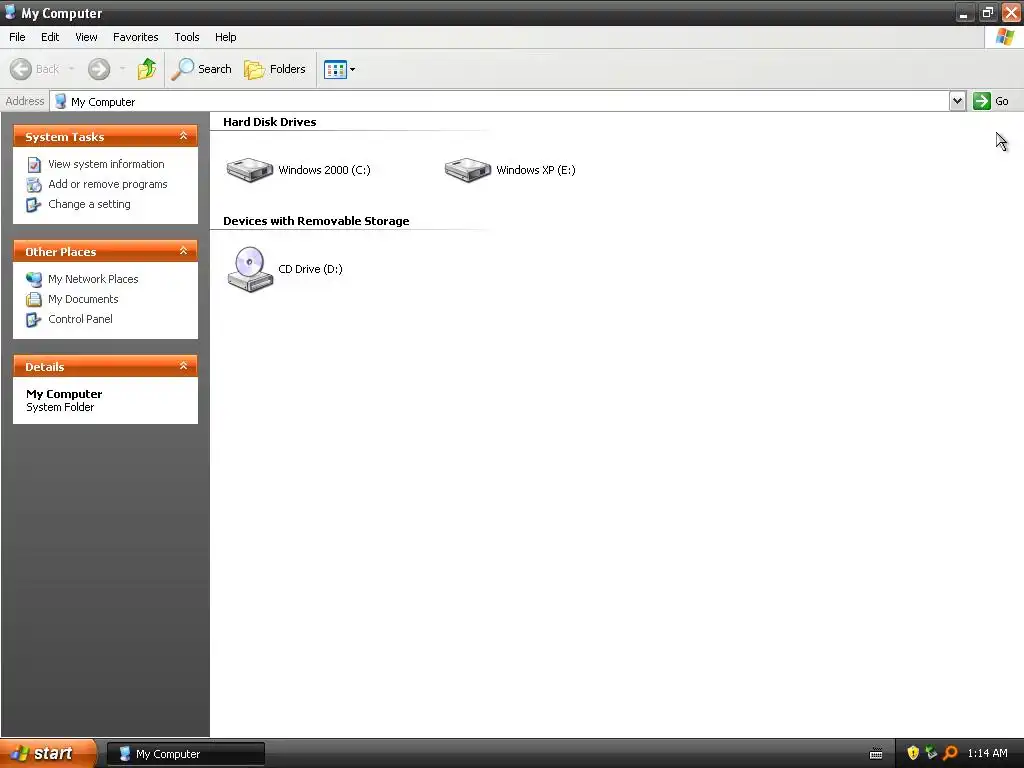
Task: Click the My Documents folder icon
Action: tap(34, 300)
